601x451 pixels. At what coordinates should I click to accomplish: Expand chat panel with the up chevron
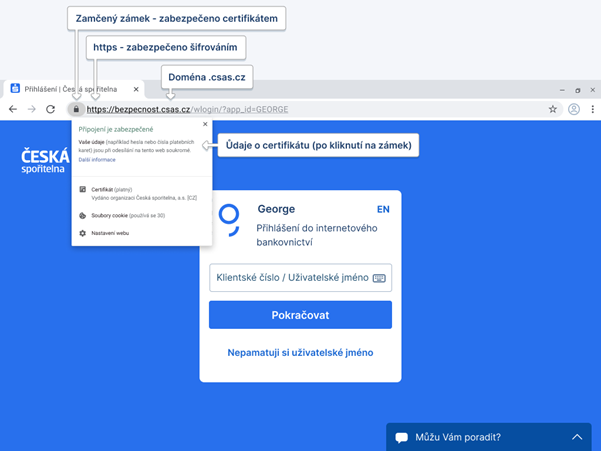tap(577, 437)
